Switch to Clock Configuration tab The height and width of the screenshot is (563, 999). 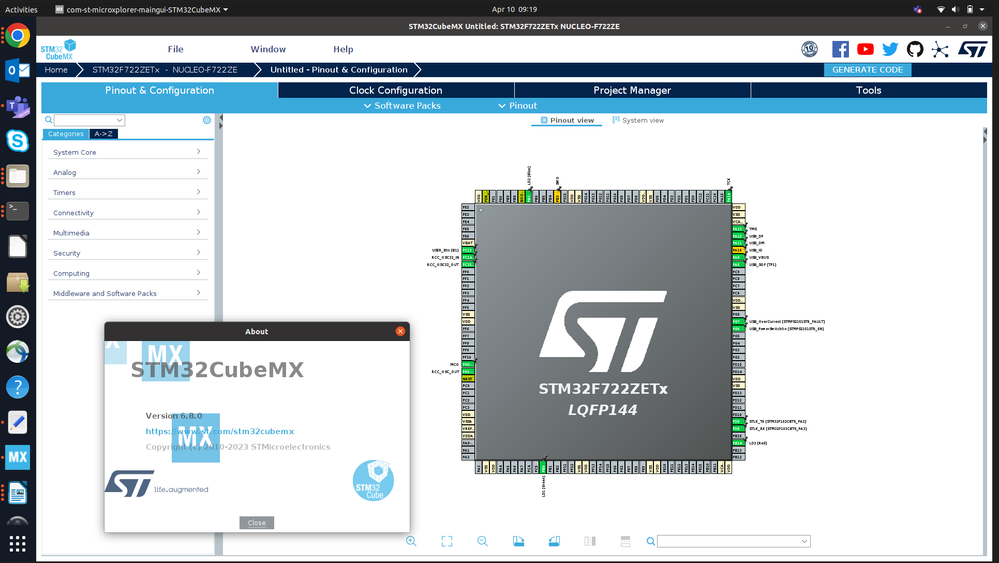click(396, 90)
